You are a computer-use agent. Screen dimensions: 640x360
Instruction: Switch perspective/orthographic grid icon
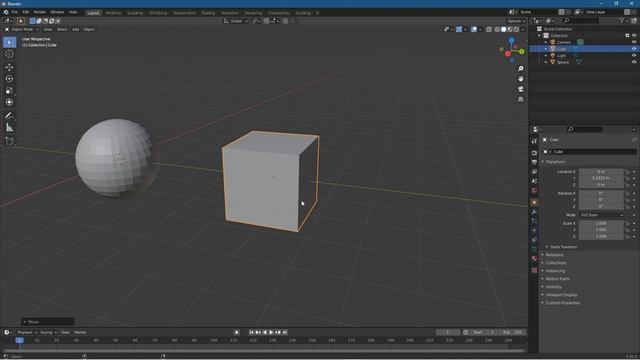tap(520, 99)
